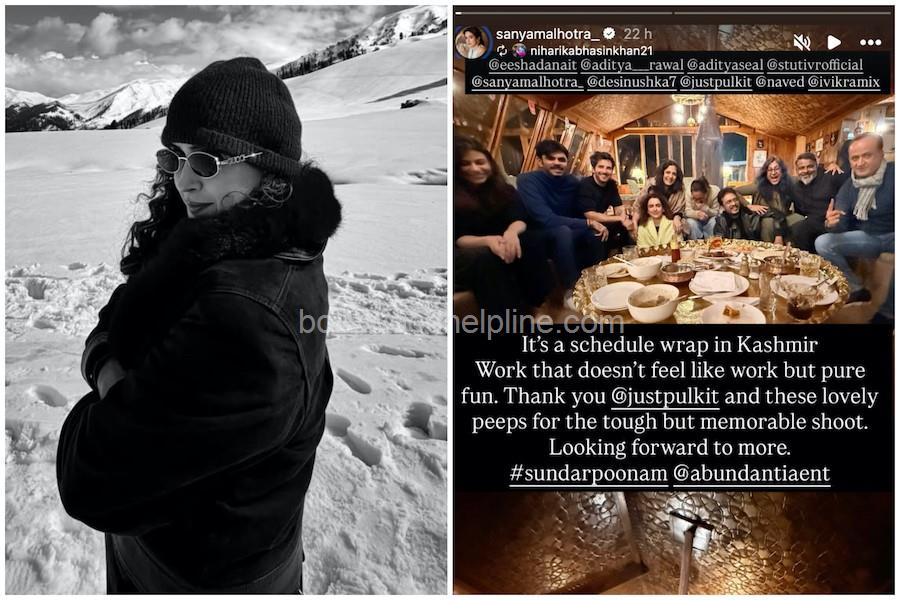This screenshot has height=600, width=900.
Task: Visit the @ivikramix mention
Action: click(844, 82)
